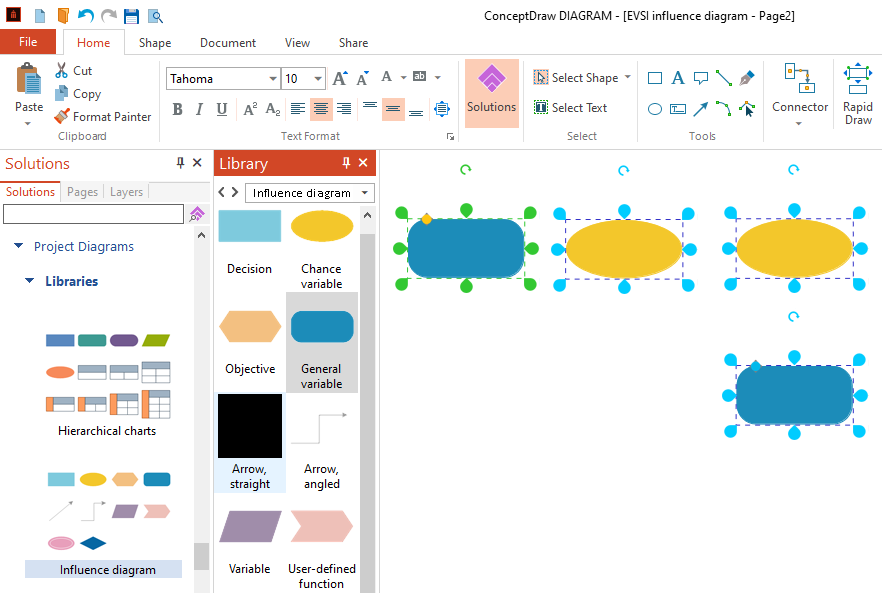The height and width of the screenshot is (593, 882).
Task: Collapse the Libraries tree node
Action: pos(30,280)
